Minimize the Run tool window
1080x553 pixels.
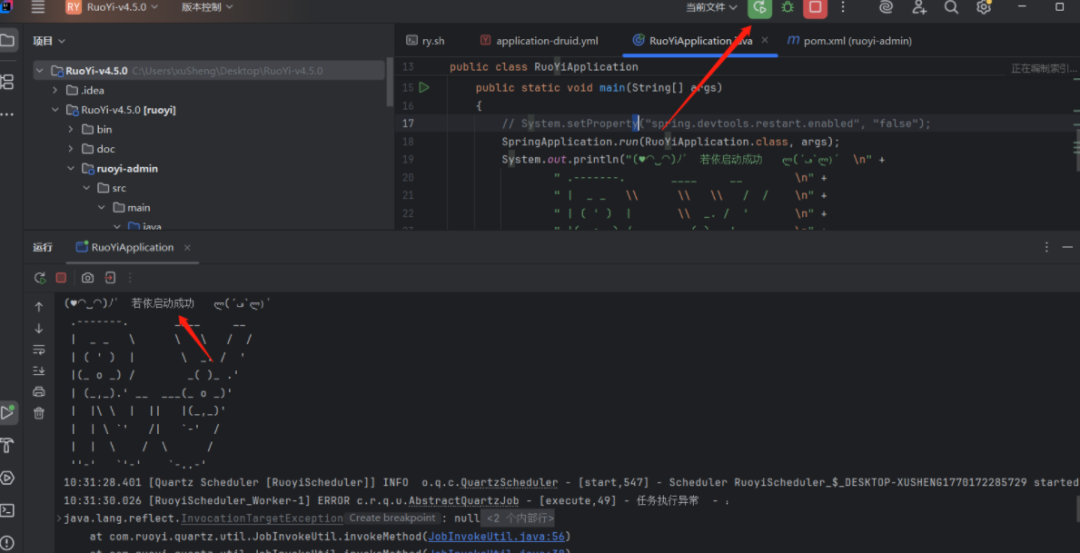coord(1068,247)
